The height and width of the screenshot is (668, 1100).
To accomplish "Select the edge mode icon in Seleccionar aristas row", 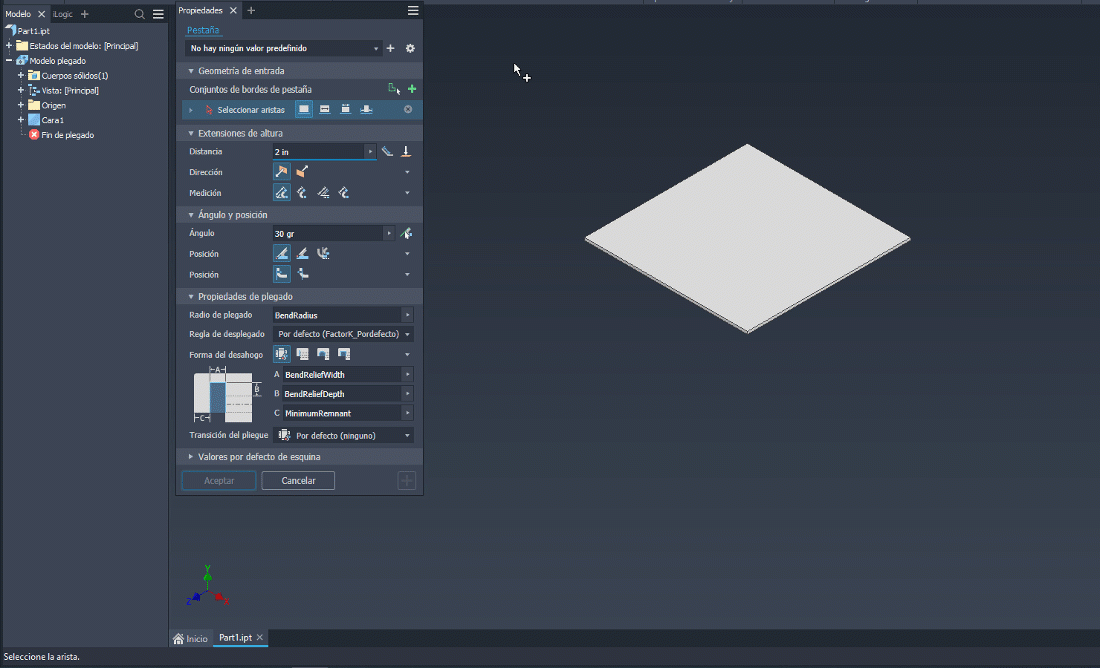I will pyautogui.click(x=304, y=109).
